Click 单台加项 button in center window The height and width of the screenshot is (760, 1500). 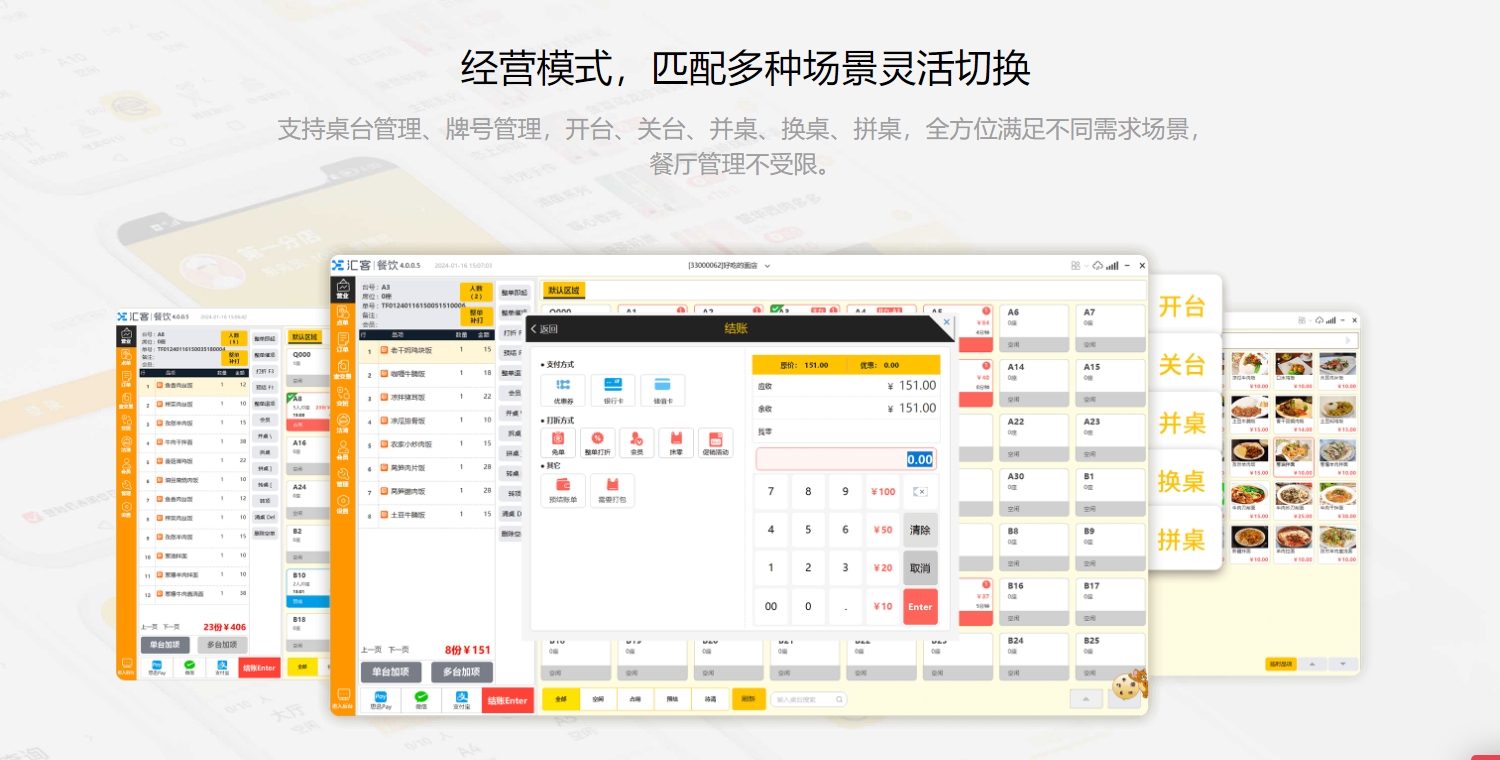[391, 672]
